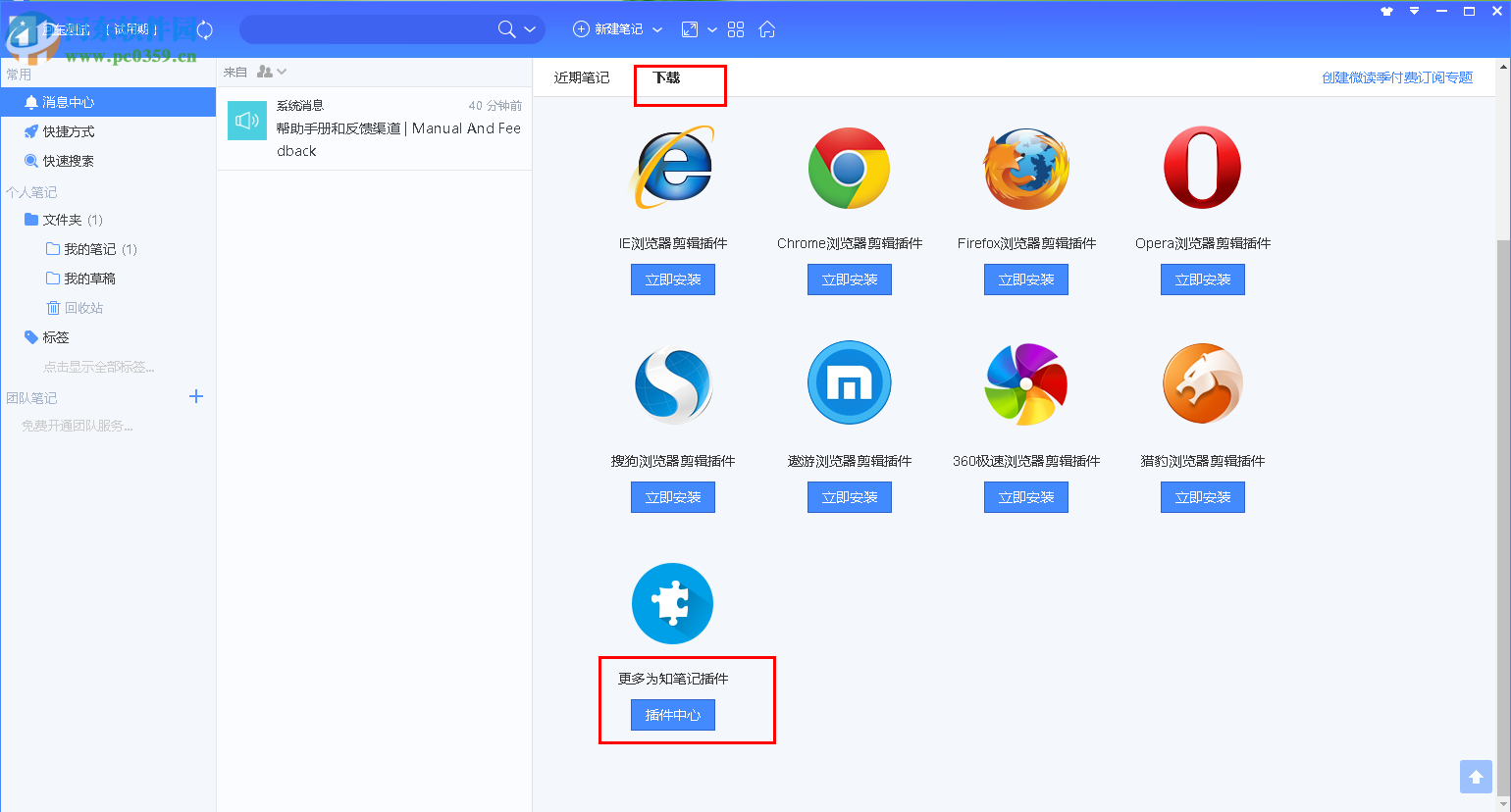
Task: Click the Maxthon browser icon
Action: click(x=850, y=383)
